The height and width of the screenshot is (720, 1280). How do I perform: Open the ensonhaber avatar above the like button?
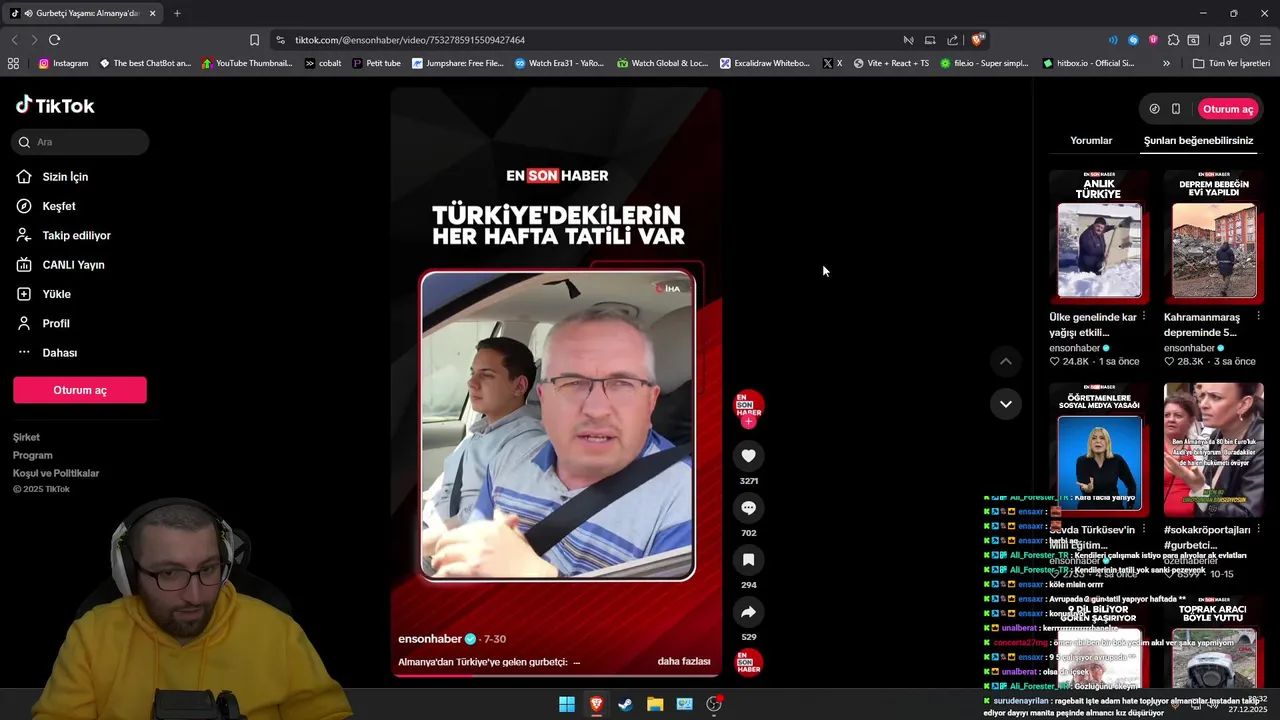749,405
